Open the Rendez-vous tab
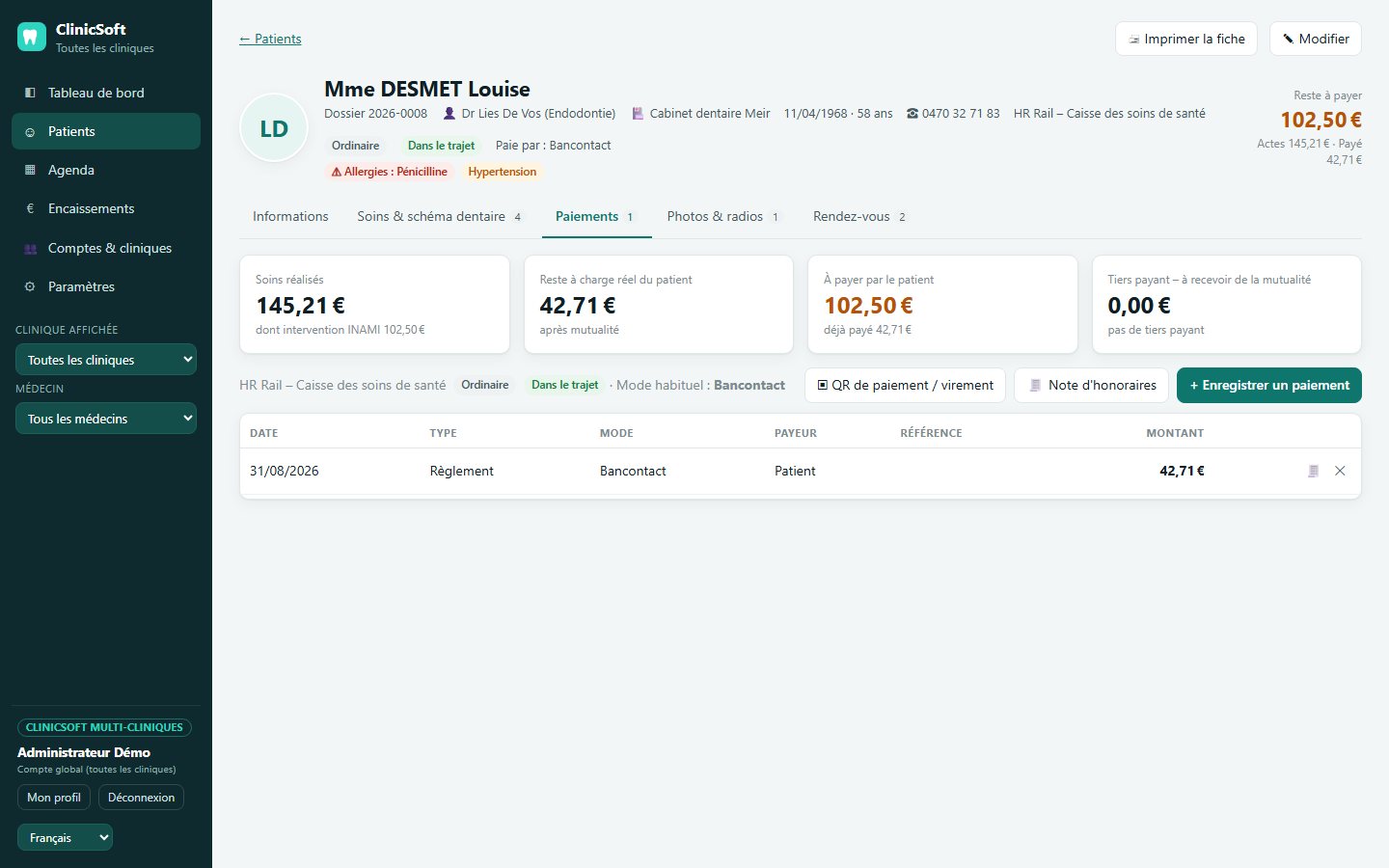The height and width of the screenshot is (868, 1389). [x=859, y=217]
